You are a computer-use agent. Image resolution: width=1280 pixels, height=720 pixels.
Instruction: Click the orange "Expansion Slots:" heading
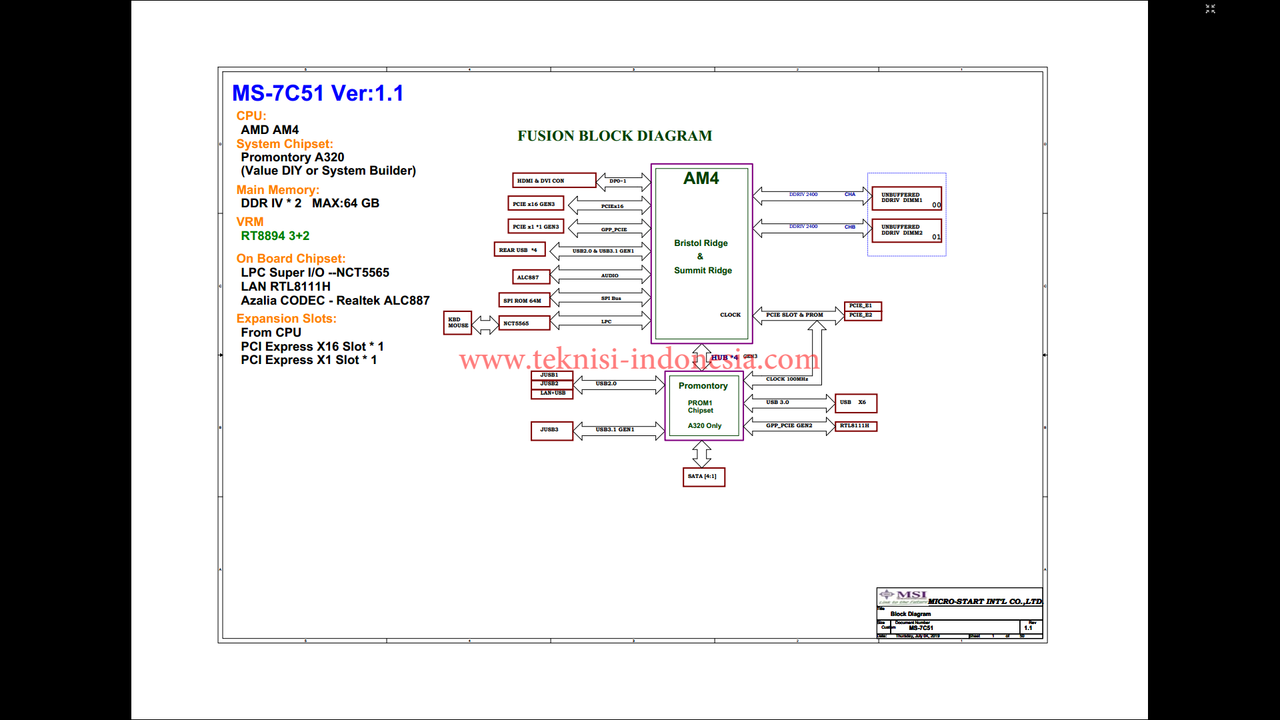click(x=286, y=319)
